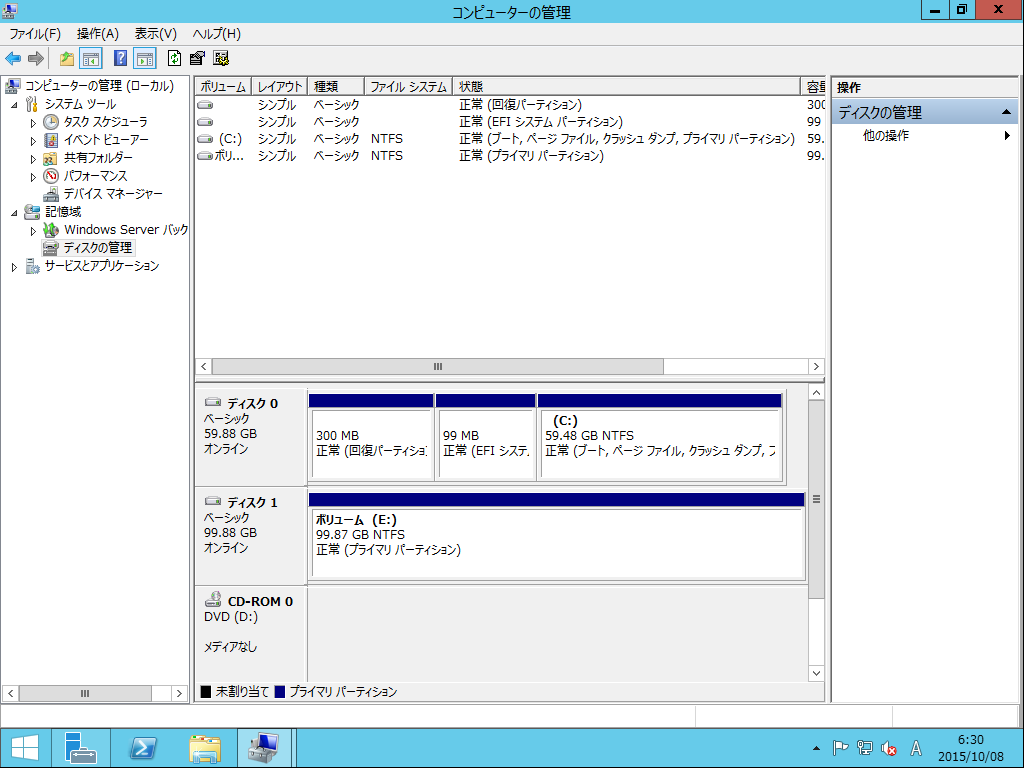Click the Back arrow toolbar icon
Image resolution: width=1024 pixels, height=768 pixels.
click(x=13, y=59)
